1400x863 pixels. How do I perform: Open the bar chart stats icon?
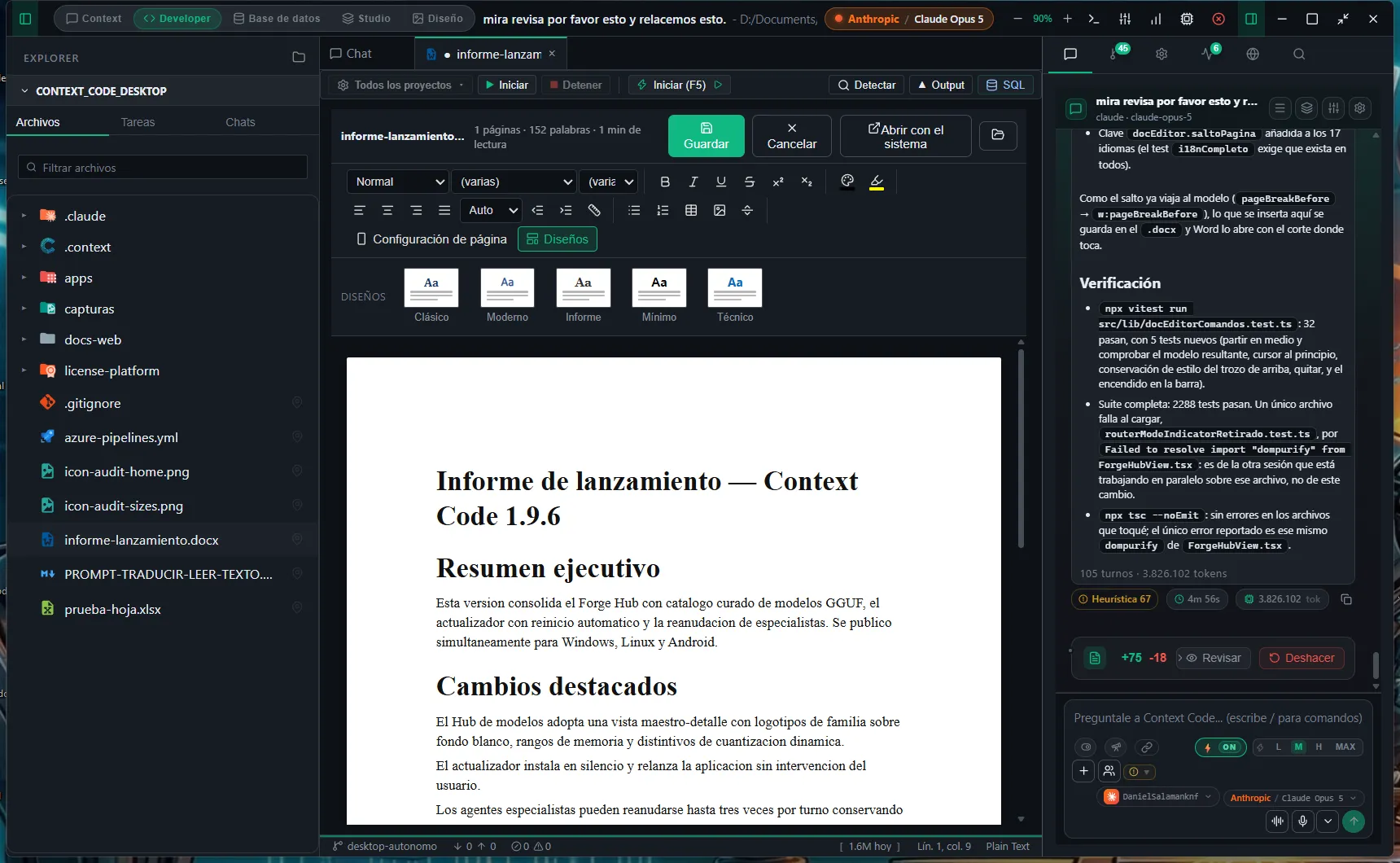click(x=1156, y=19)
